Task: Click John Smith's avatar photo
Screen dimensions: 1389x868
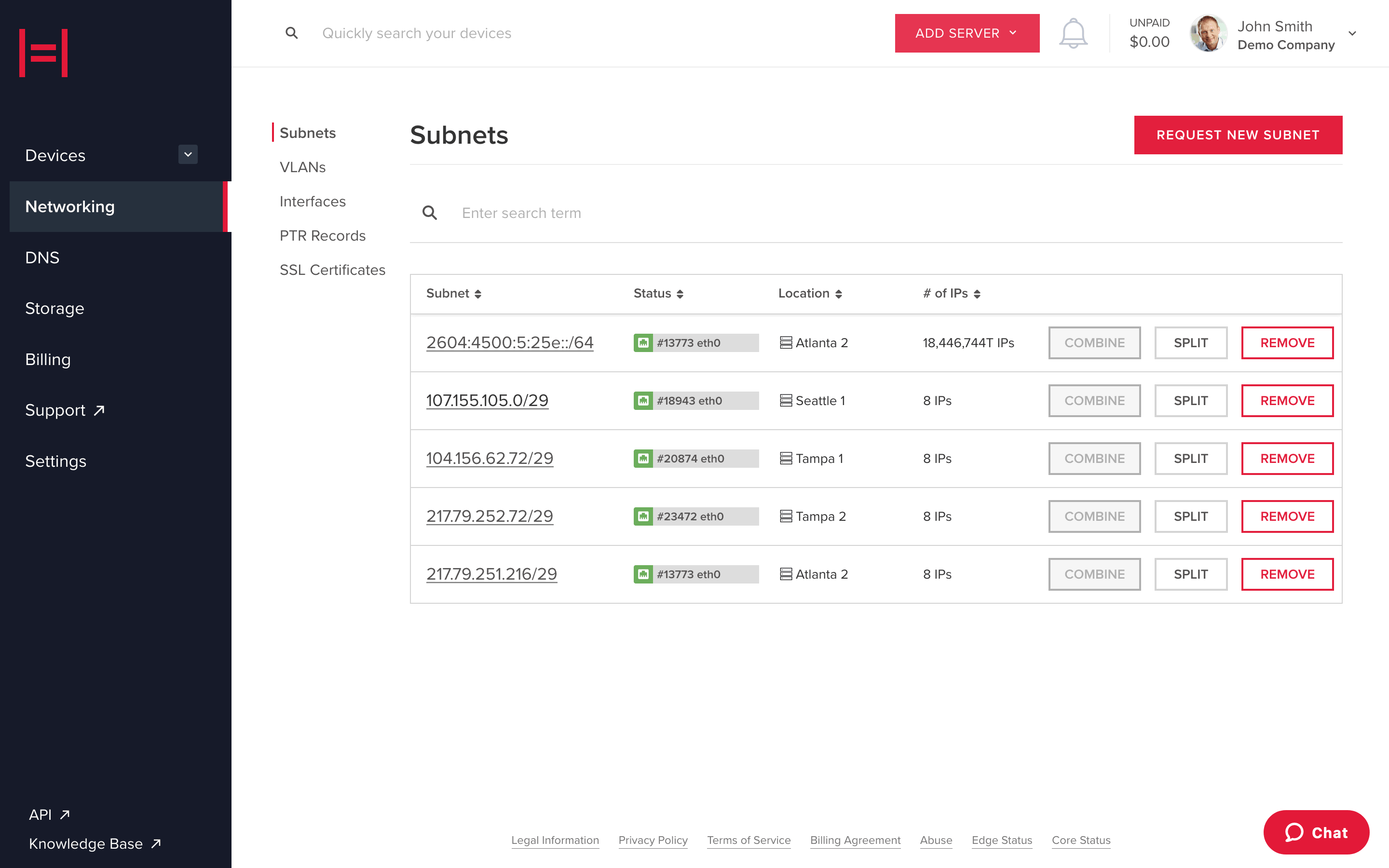Action: click(1208, 33)
